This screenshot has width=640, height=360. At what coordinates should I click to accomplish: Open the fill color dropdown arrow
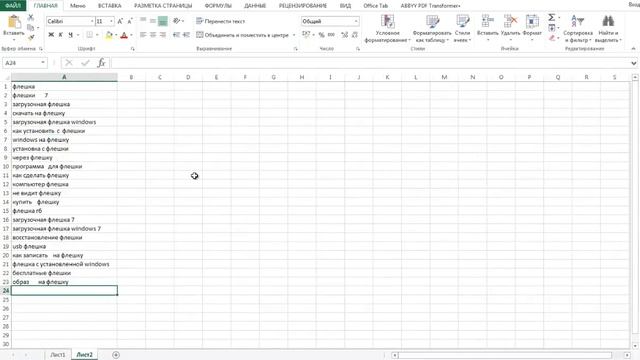point(116,35)
